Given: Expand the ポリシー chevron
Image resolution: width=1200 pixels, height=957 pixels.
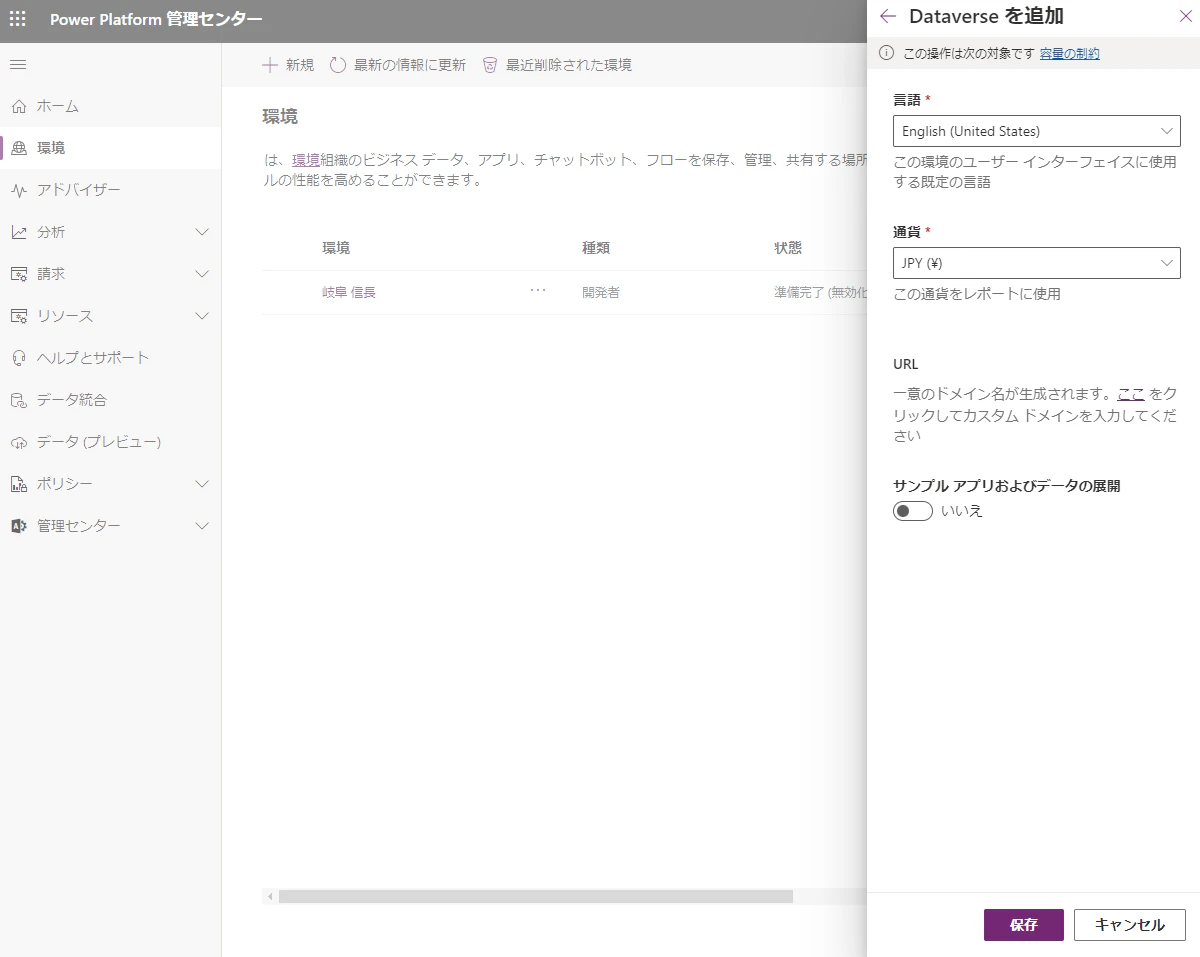Looking at the screenshot, I should tap(201, 484).
